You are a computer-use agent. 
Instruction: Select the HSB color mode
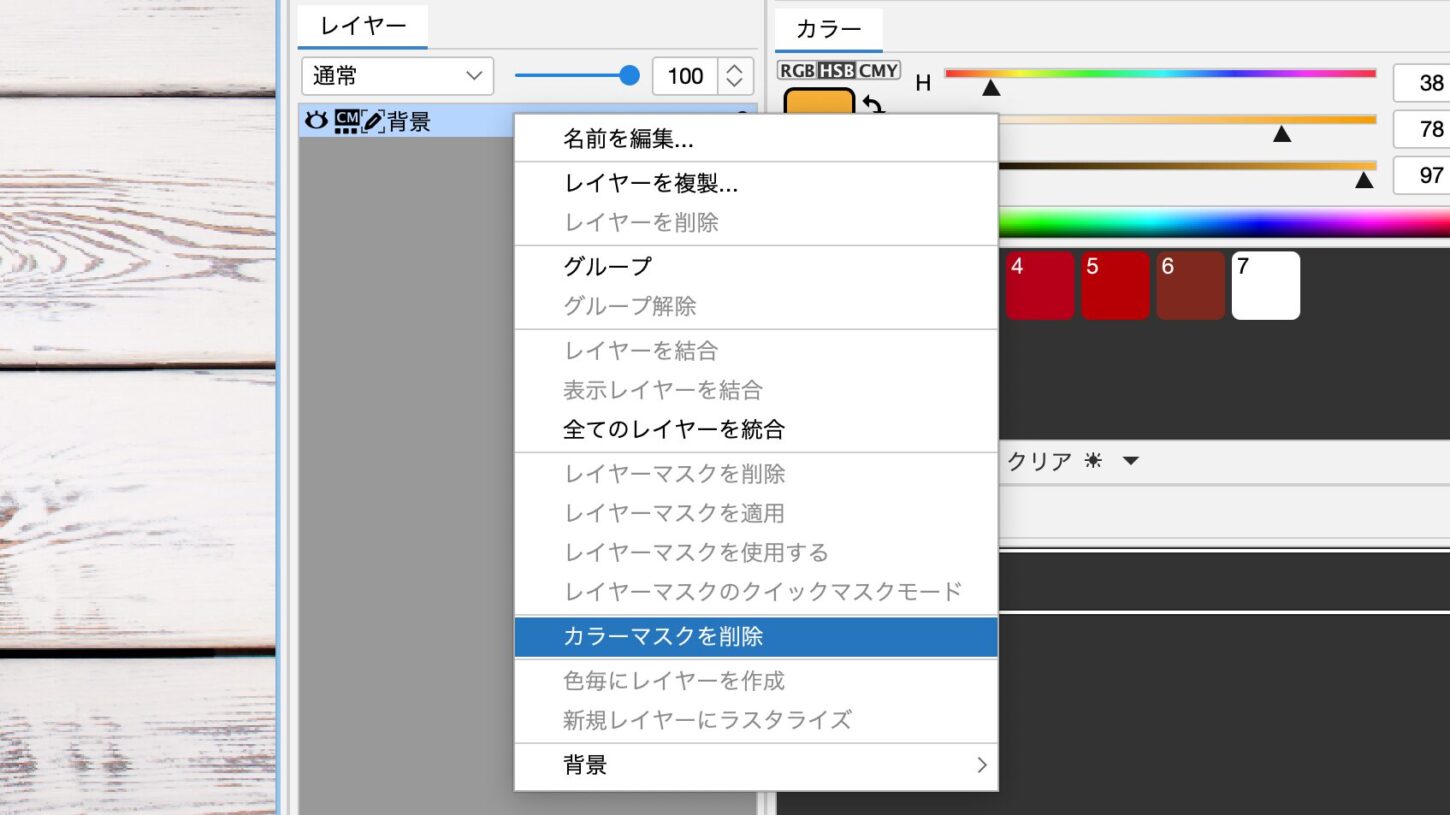[x=837, y=71]
